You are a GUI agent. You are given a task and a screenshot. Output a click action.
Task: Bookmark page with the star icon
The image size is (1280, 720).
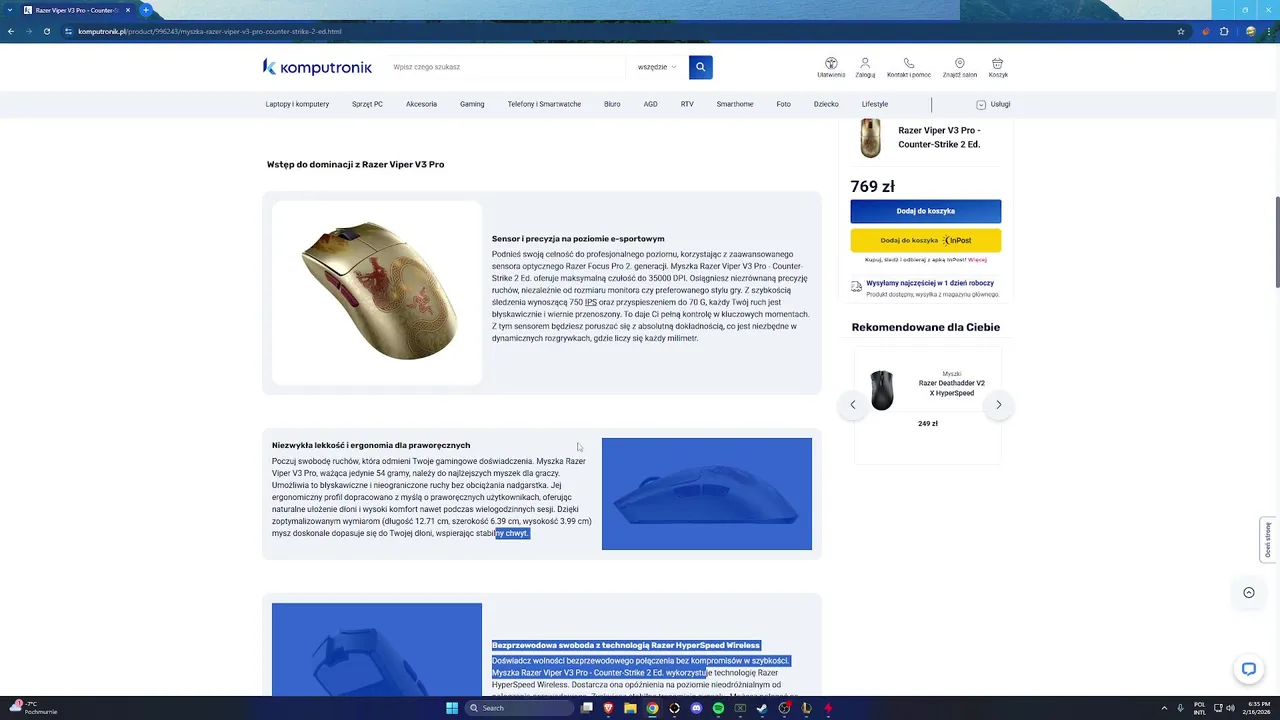click(x=1181, y=31)
